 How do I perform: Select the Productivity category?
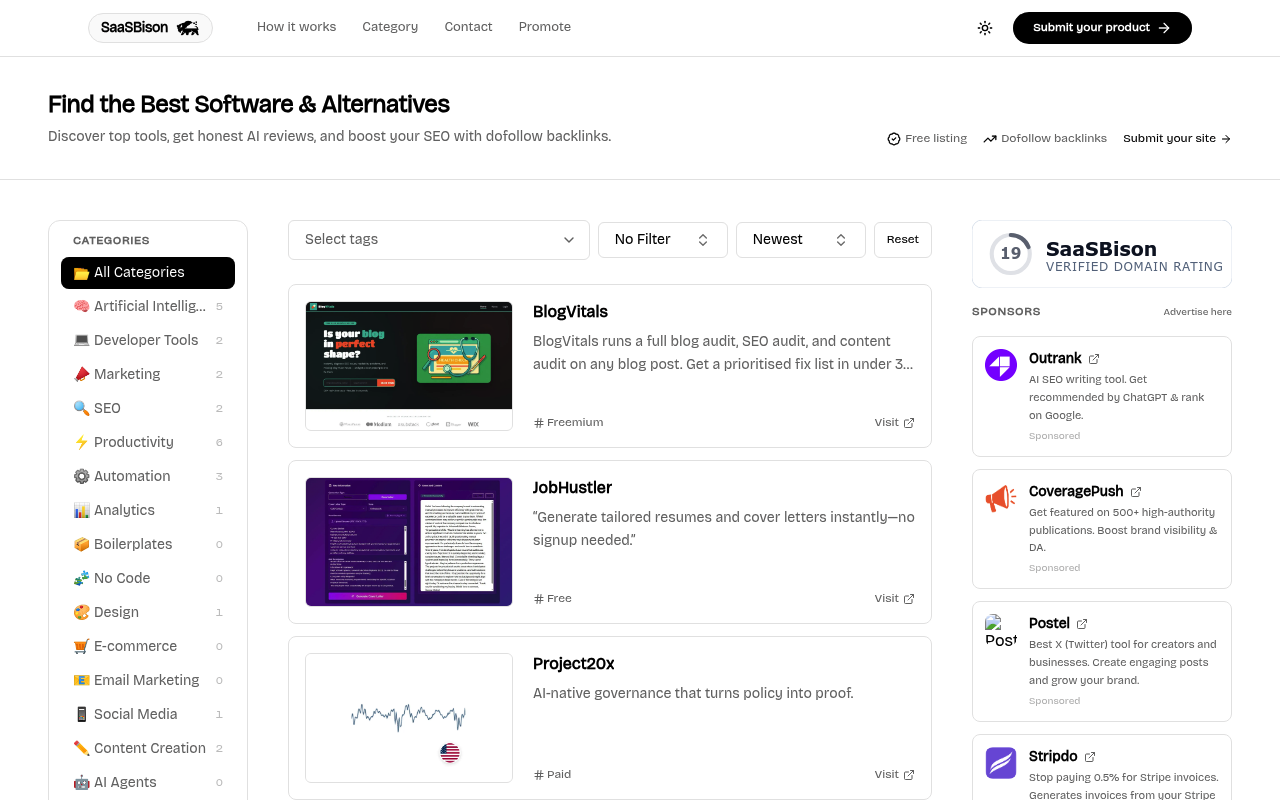[148, 442]
